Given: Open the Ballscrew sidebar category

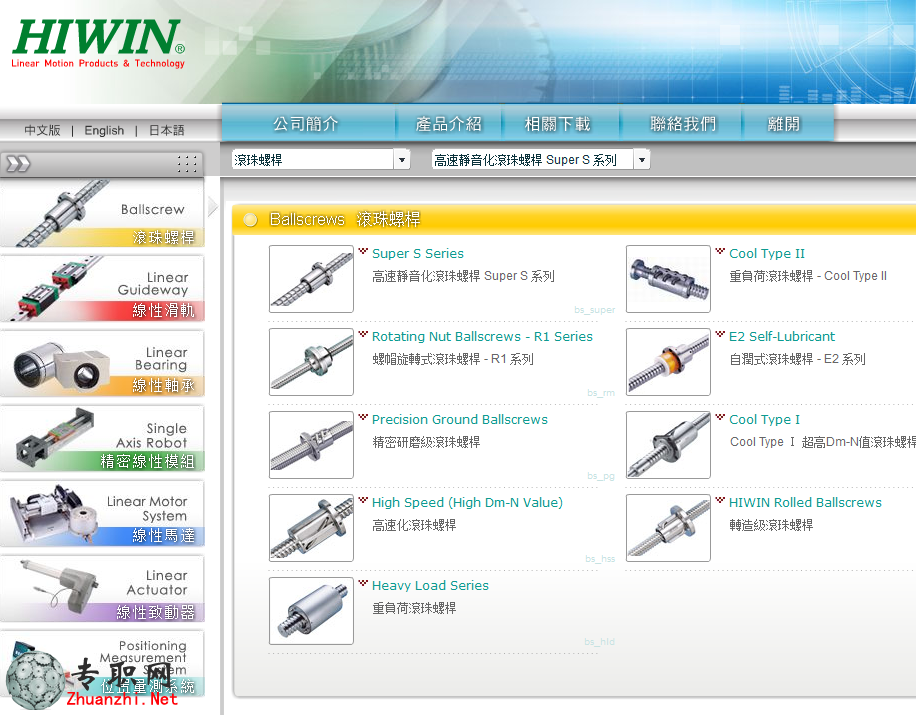Looking at the screenshot, I should click(x=102, y=213).
